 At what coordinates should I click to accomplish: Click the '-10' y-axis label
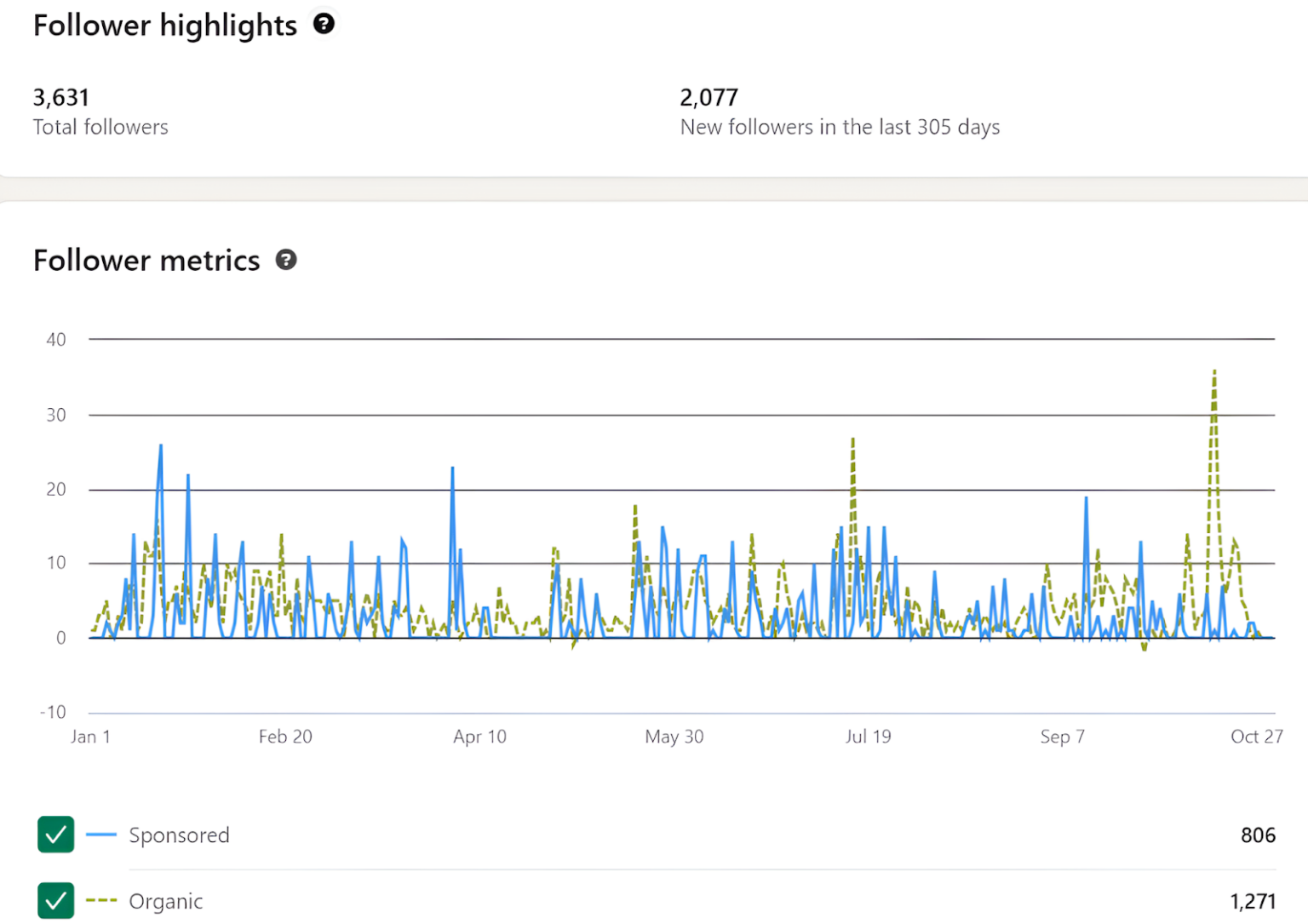pos(53,713)
